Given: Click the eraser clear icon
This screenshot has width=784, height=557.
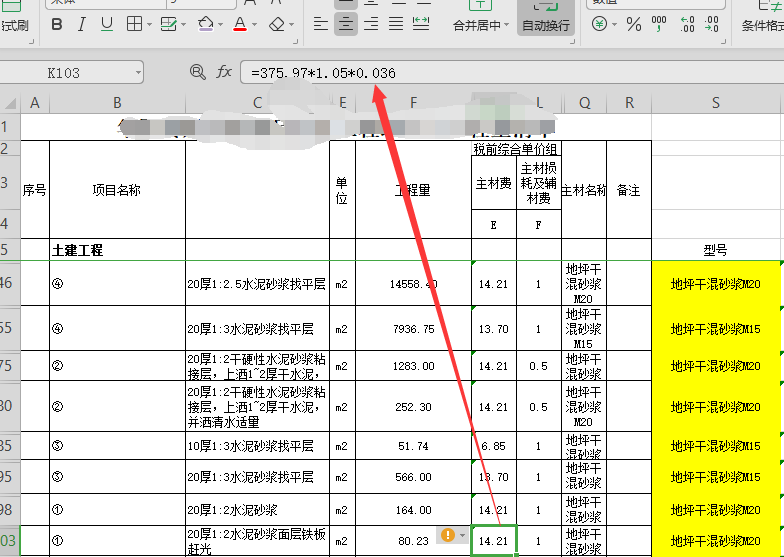Looking at the screenshot, I should [276, 24].
